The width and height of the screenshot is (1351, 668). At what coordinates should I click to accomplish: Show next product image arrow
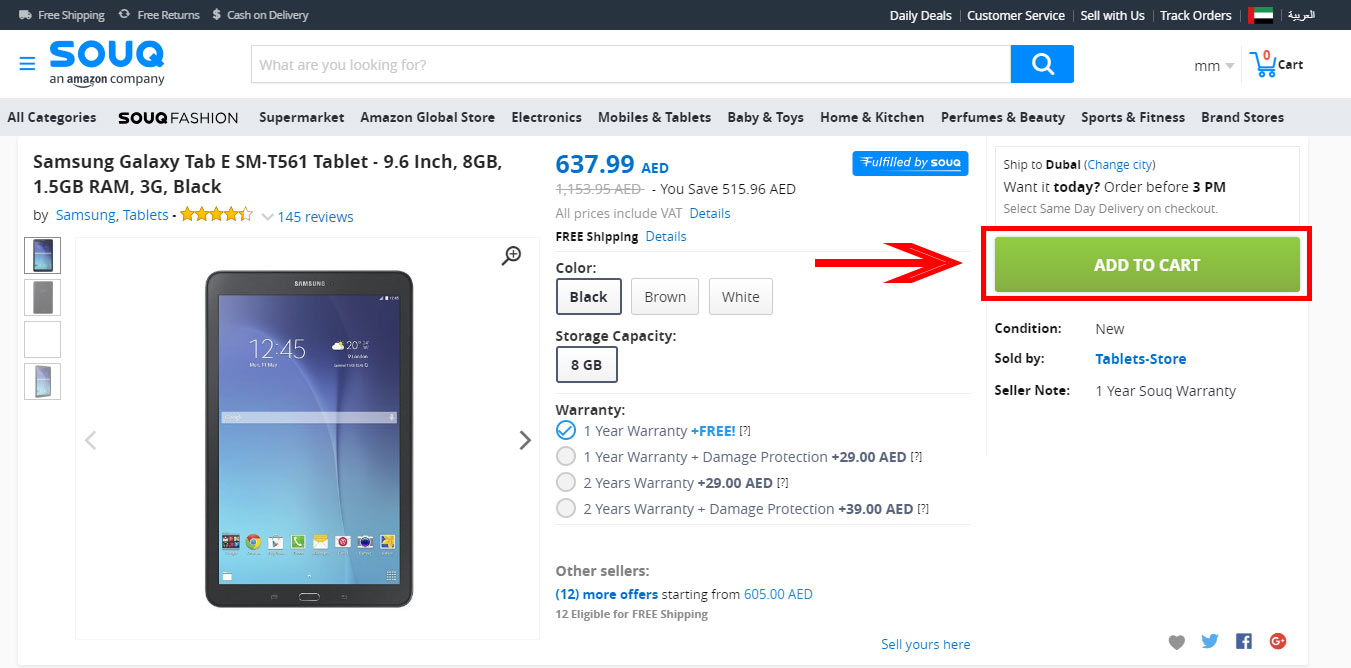pyautogui.click(x=524, y=440)
